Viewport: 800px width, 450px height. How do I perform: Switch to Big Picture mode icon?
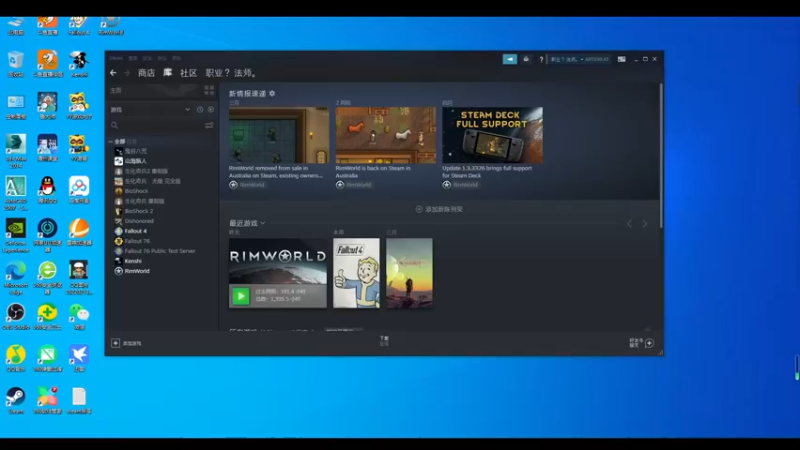(621, 59)
